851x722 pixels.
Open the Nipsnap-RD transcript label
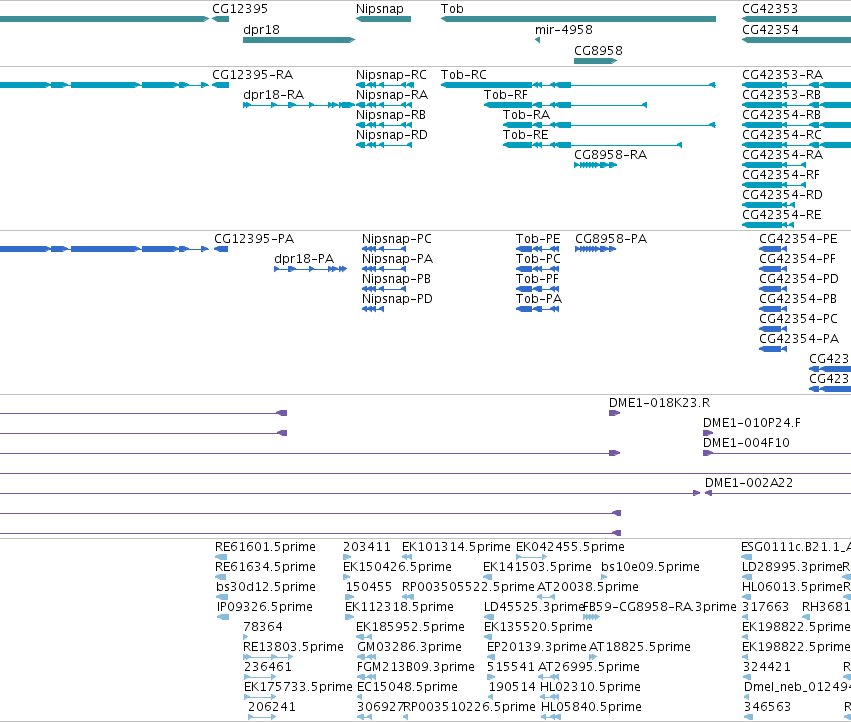point(391,135)
